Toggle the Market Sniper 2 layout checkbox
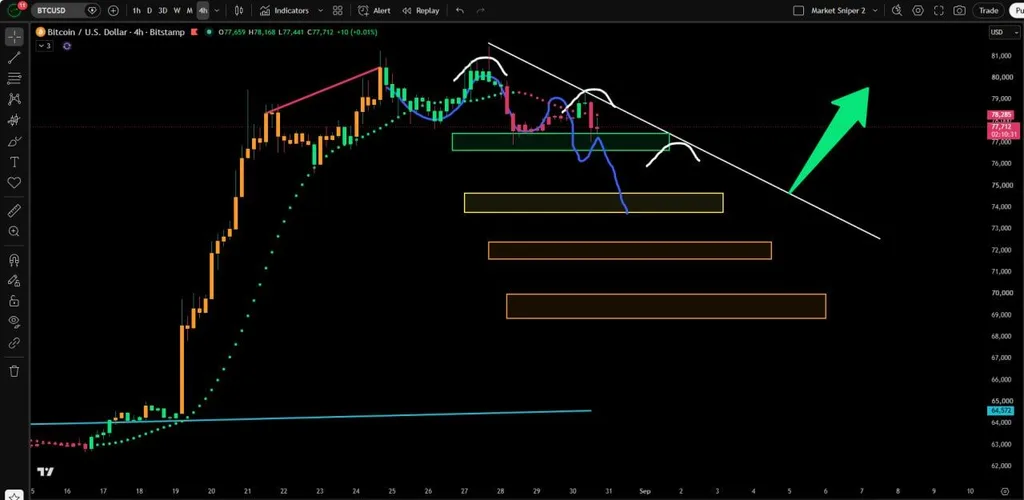The width and height of the screenshot is (1024, 500). (x=798, y=10)
